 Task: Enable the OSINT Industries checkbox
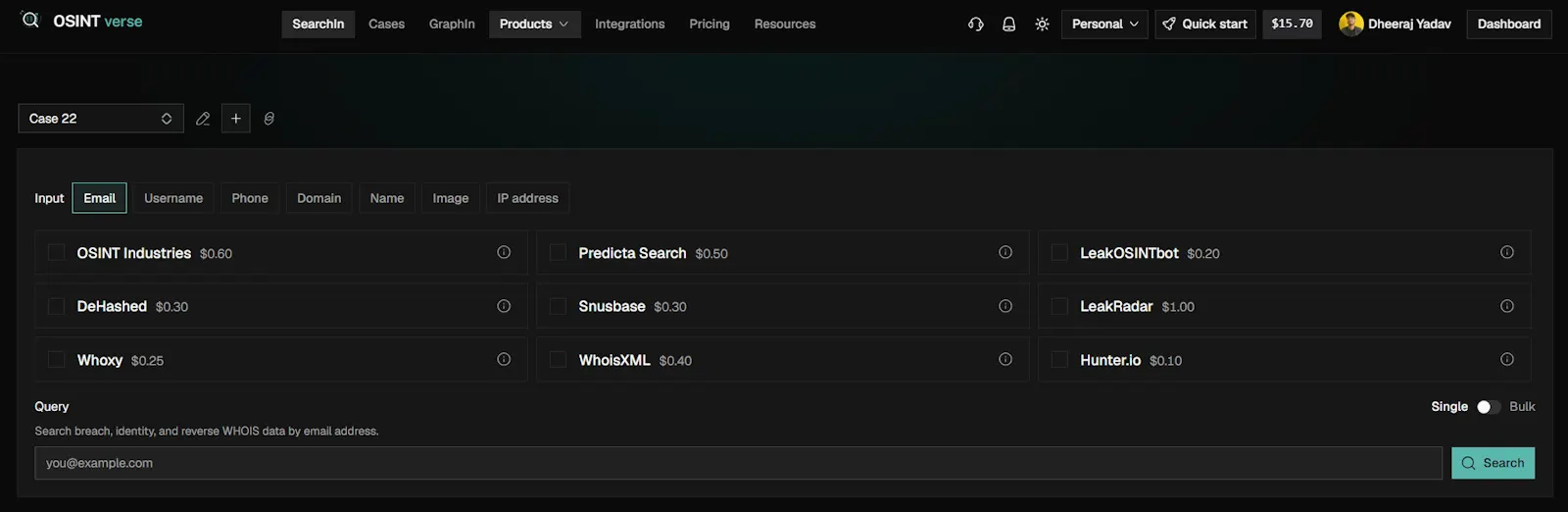click(x=56, y=253)
